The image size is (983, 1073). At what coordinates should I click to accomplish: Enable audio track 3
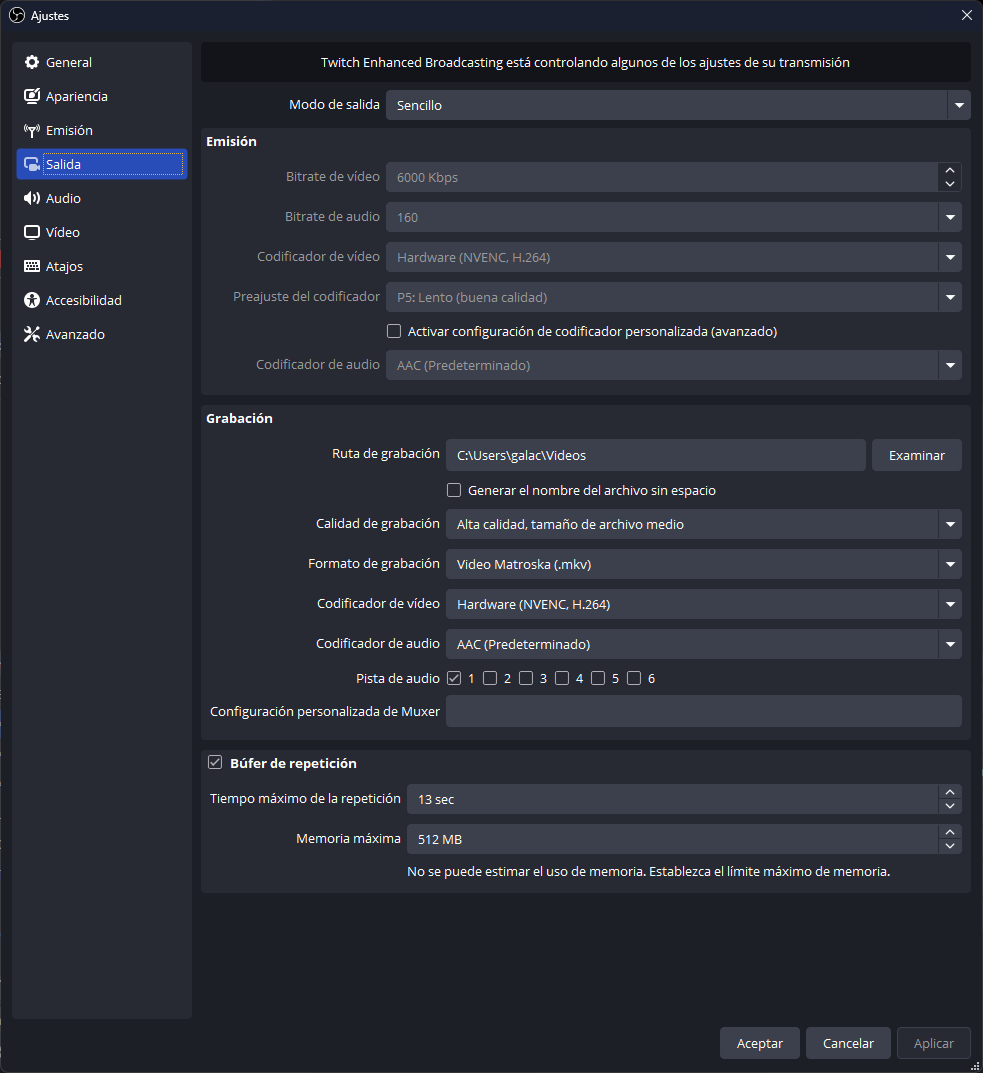click(526, 678)
